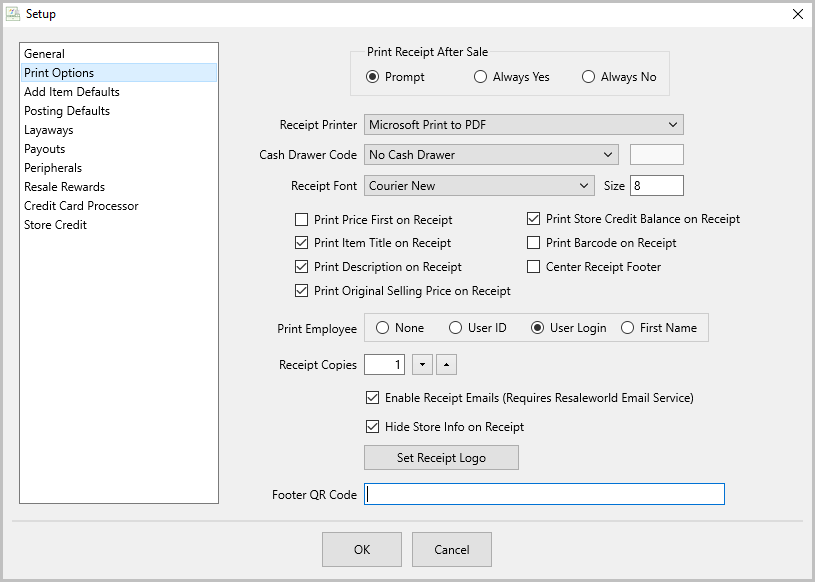
Task: Open the Receipt Printer dropdown
Action: click(523, 125)
